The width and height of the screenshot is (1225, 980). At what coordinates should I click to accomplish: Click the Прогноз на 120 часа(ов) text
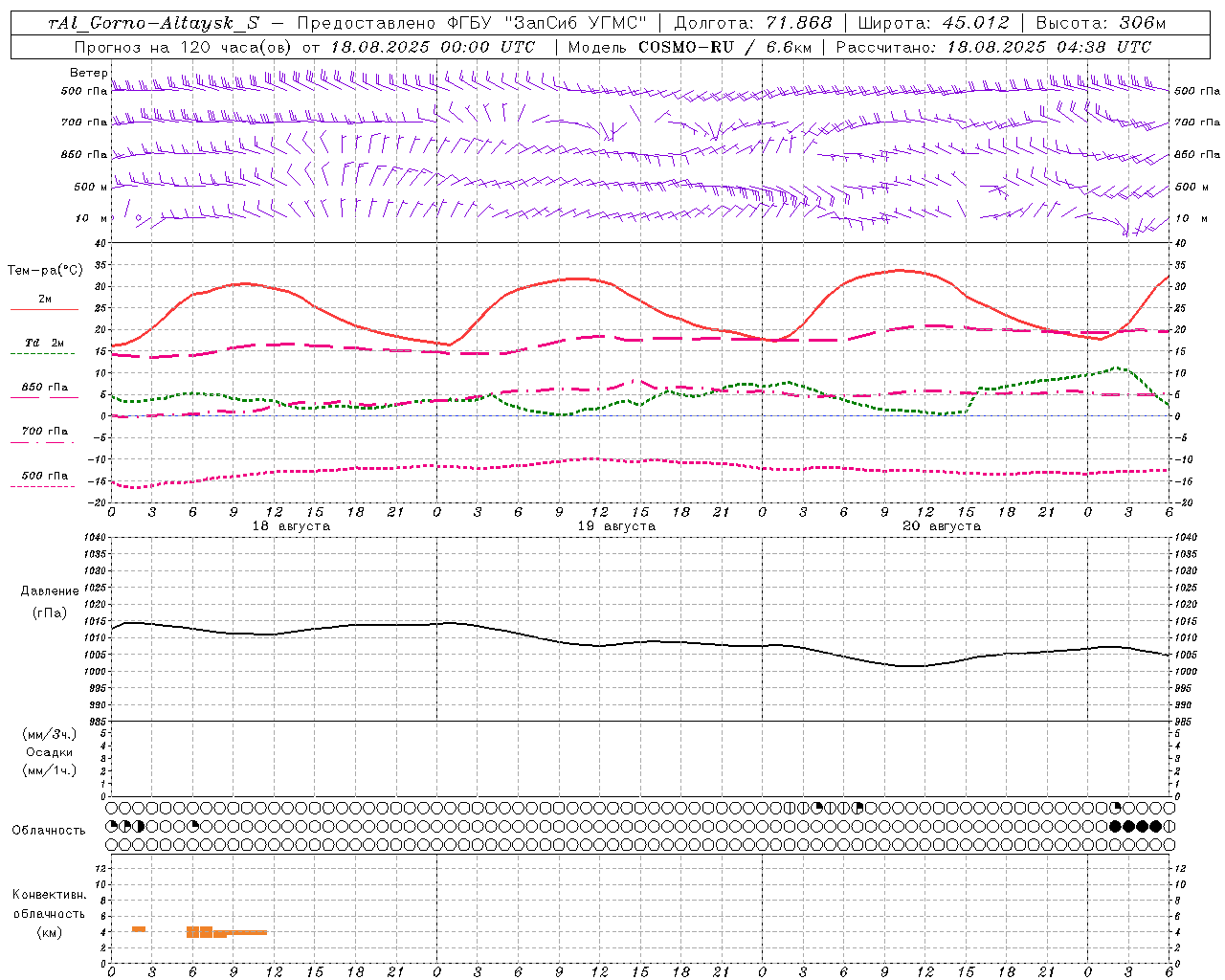[184, 47]
